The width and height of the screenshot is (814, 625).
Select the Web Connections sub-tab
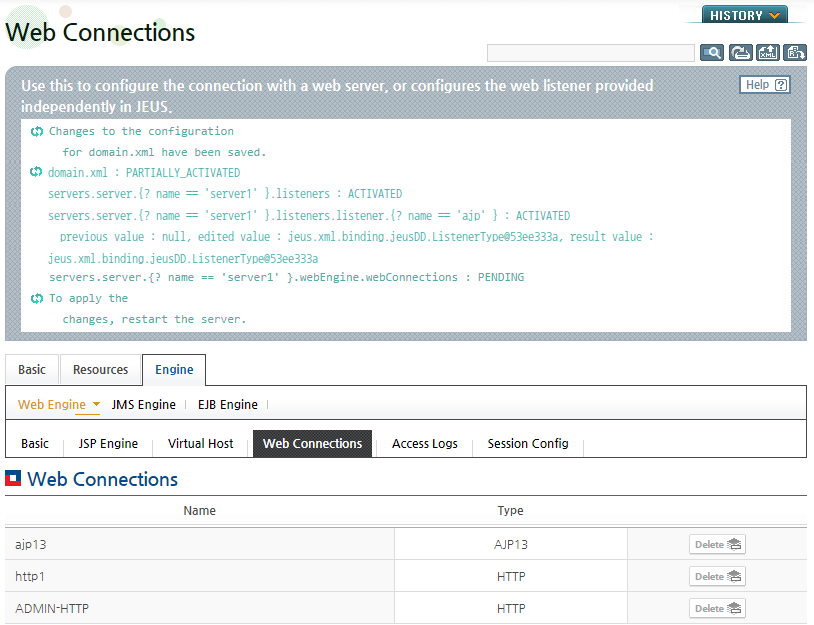(x=313, y=443)
